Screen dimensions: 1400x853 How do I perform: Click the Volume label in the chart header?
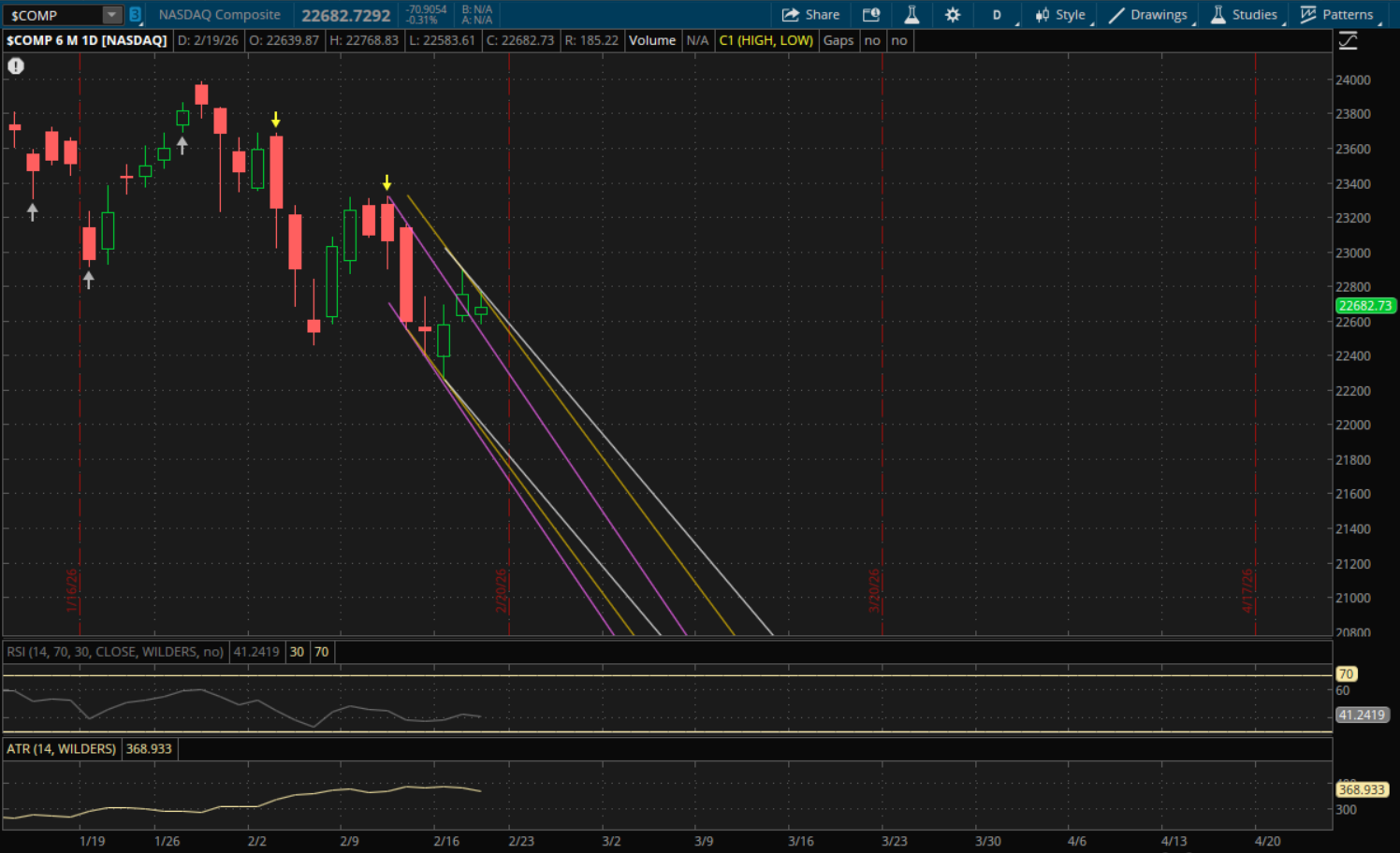pyautogui.click(x=651, y=41)
